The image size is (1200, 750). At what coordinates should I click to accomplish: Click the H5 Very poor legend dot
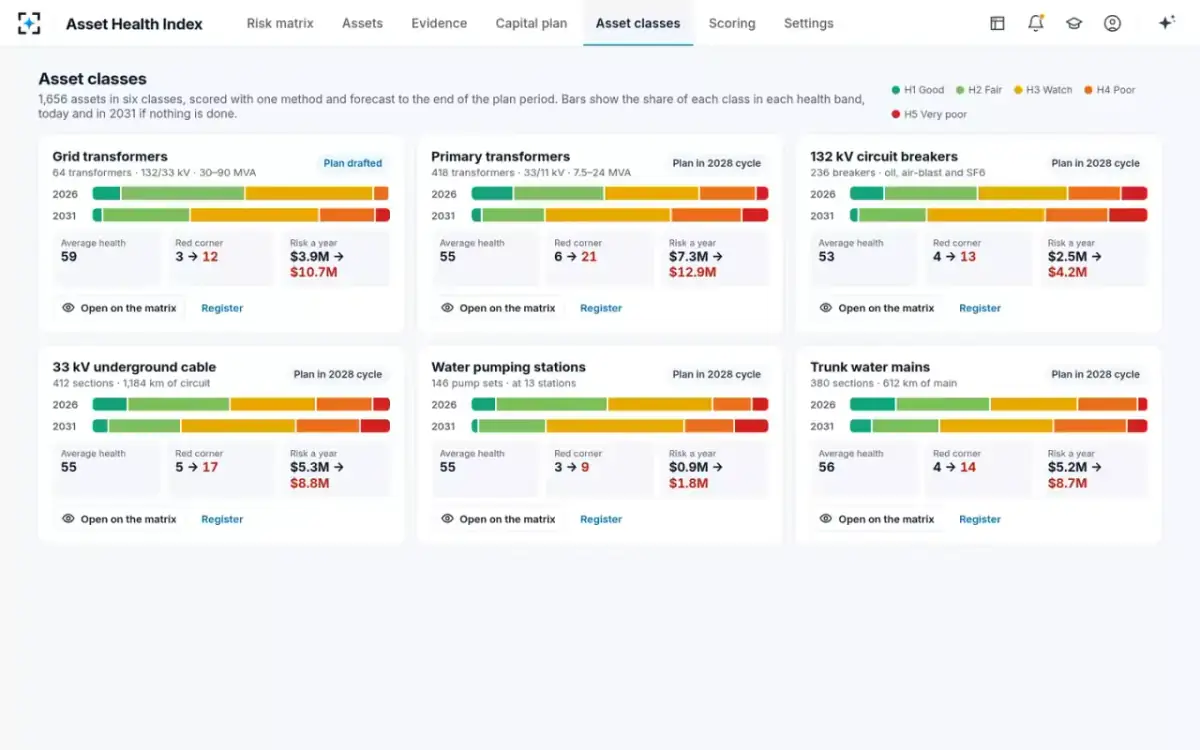point(896,114)
